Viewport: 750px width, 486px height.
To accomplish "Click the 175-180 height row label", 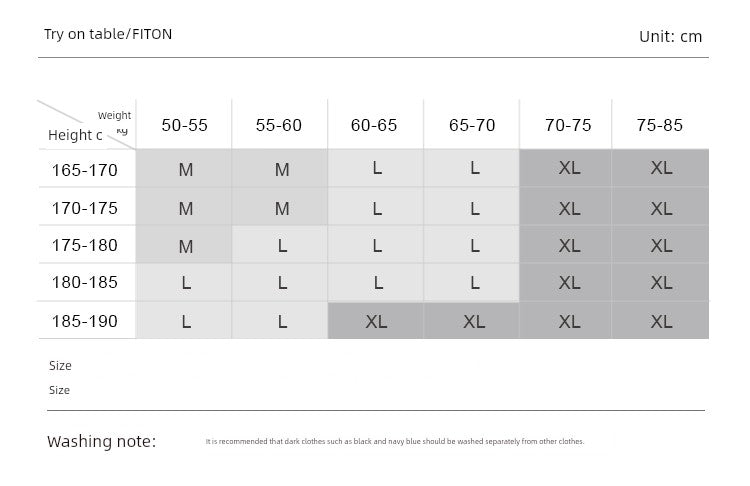I will pos(85,246).
